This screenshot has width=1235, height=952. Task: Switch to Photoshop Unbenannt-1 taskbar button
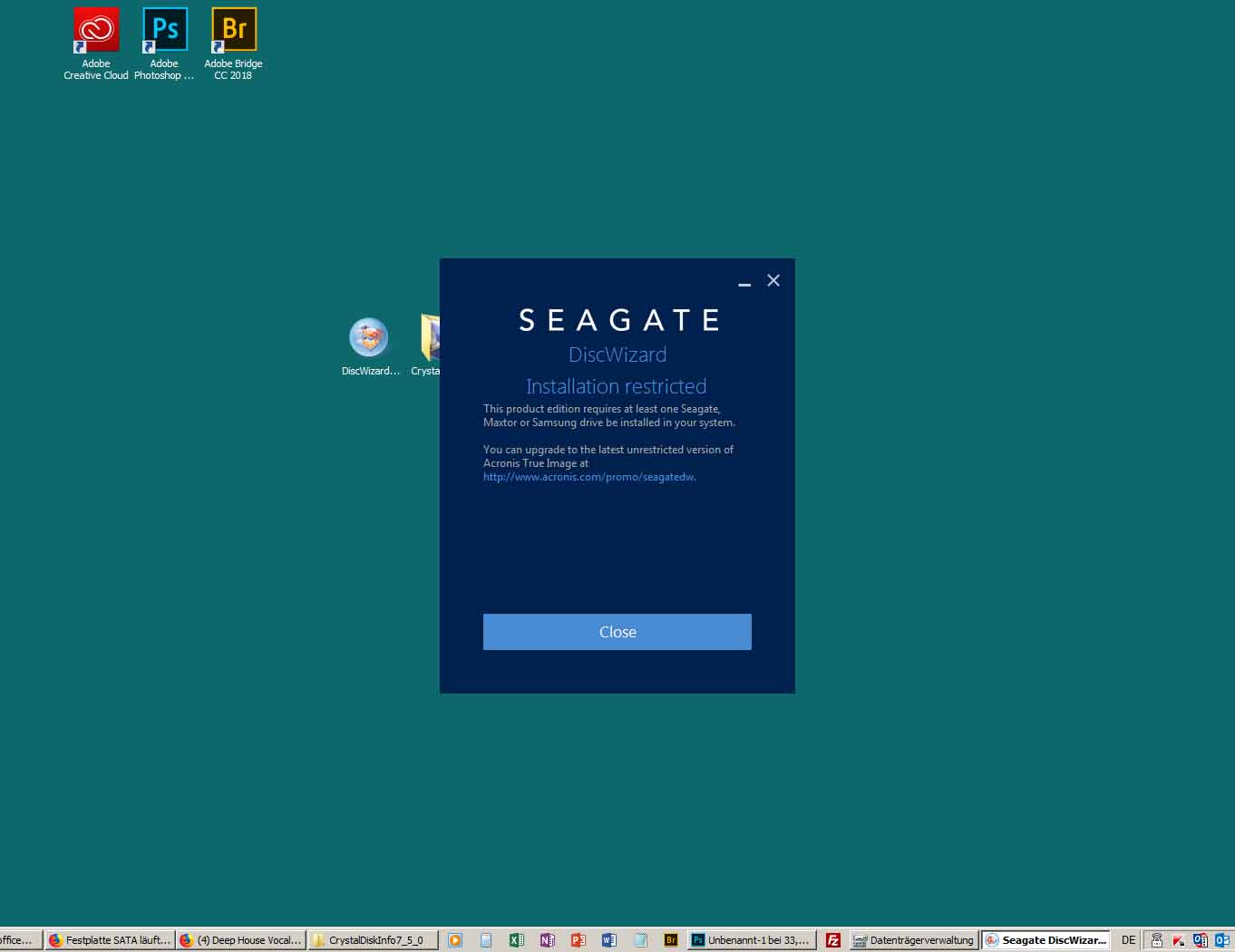tap(752, 940)
